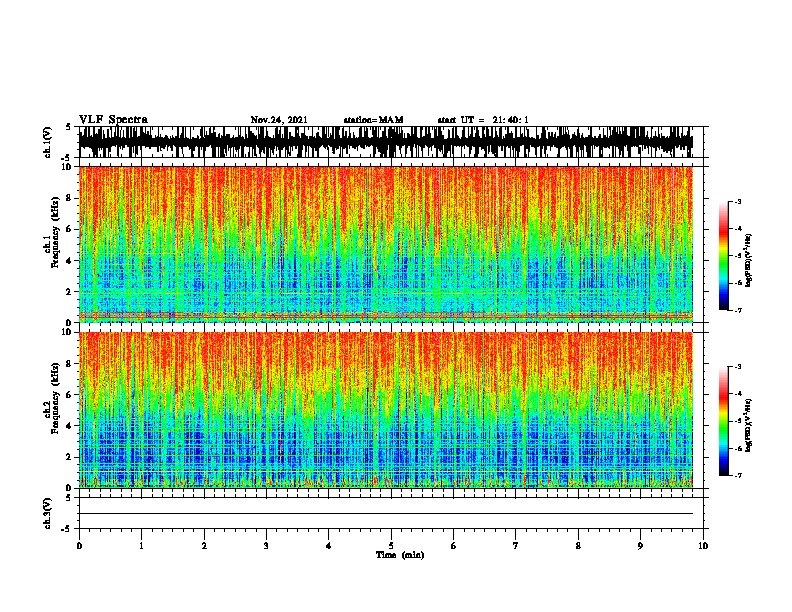Screen dimensions: 792x612
Task: Click the "2" tick on ch.1 frequency axis
Action: pos(70,291)
